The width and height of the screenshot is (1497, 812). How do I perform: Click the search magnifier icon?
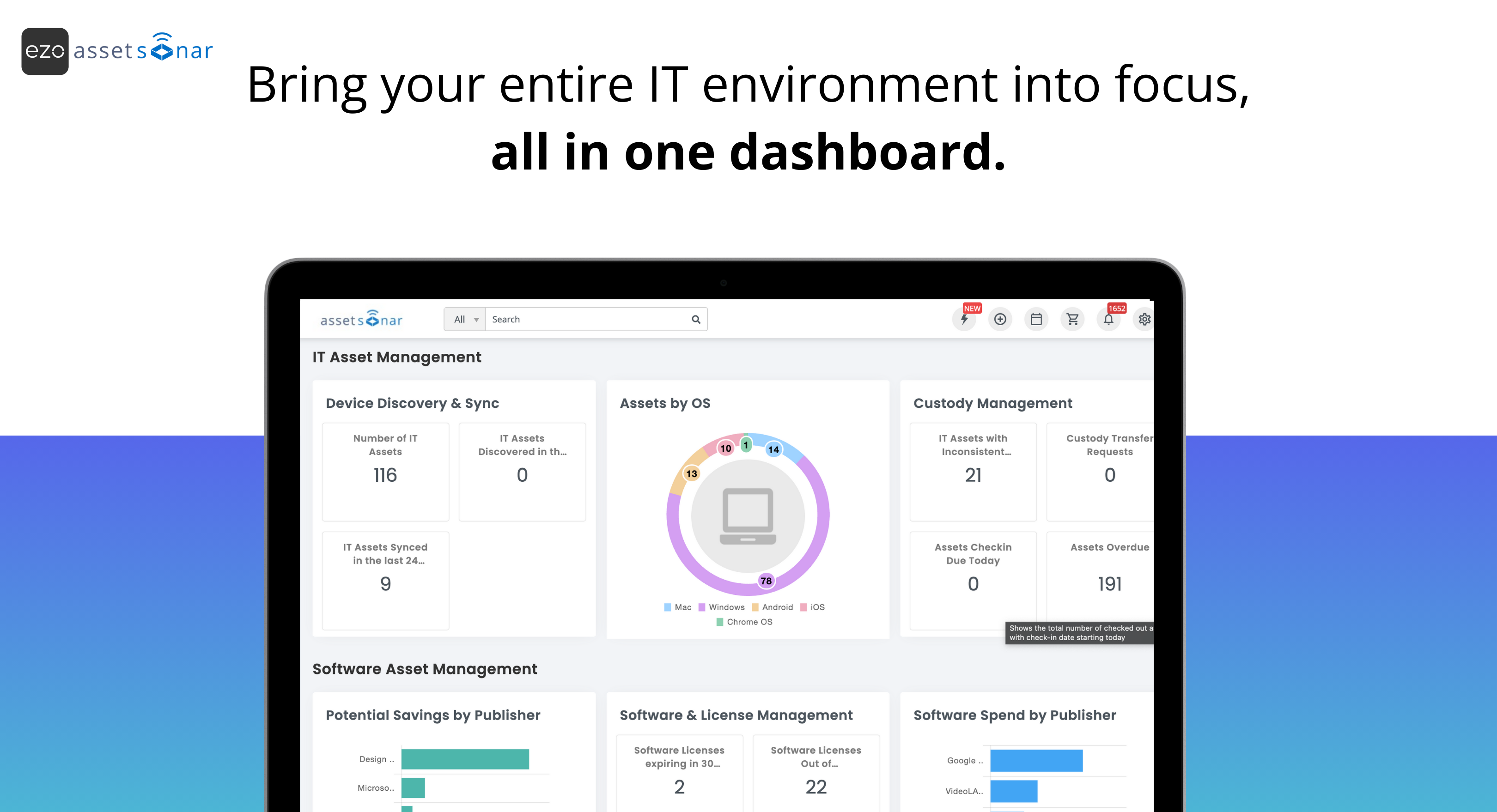click(x=696, y=320)
